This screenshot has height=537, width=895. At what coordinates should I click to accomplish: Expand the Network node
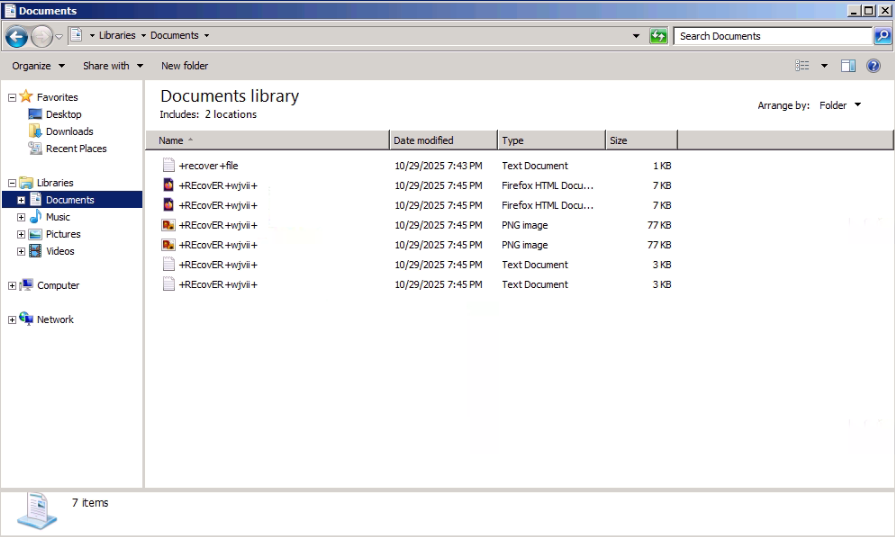(12, 320)
